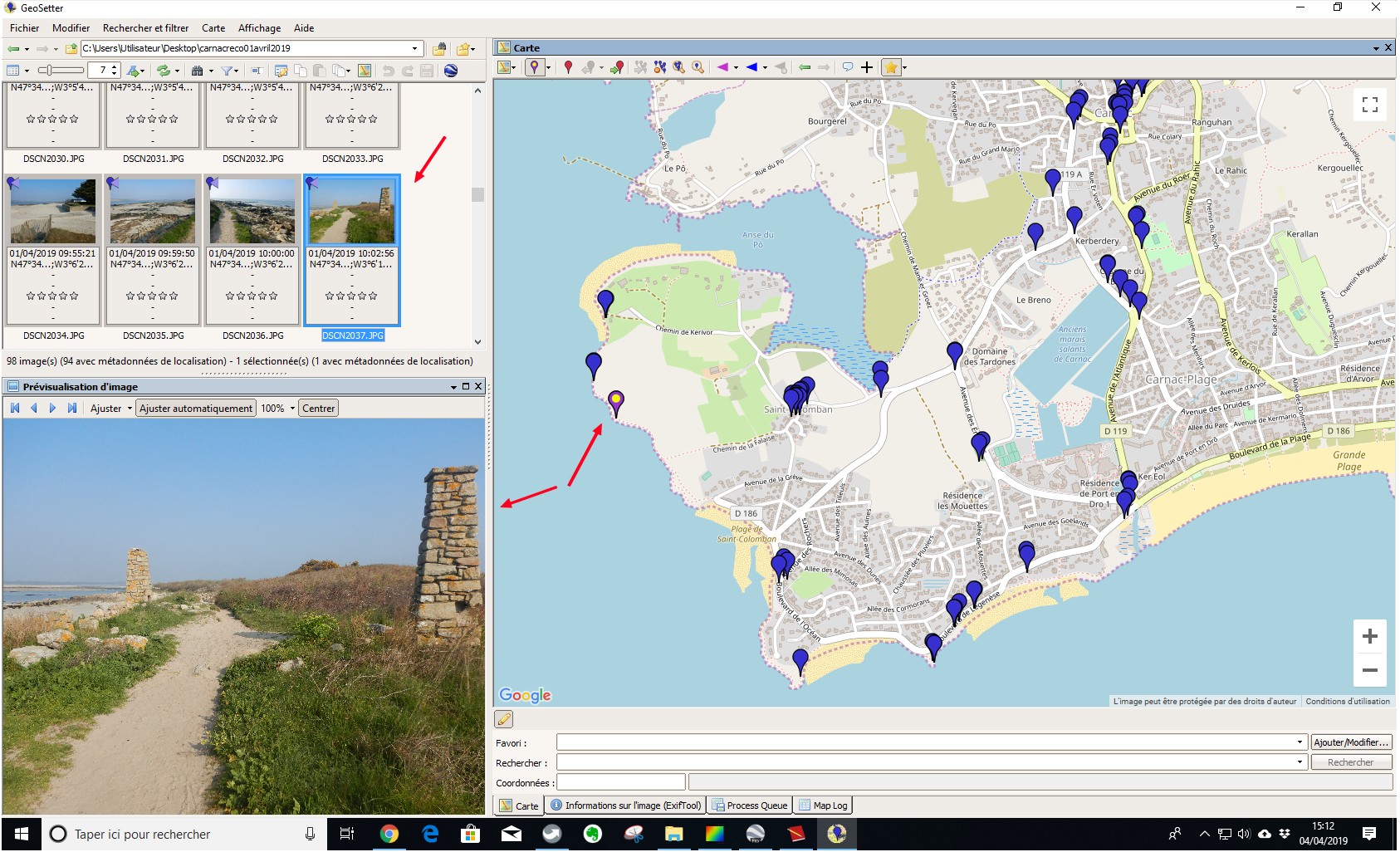This screenshot has width=1400, height=852.
Task: Click the black plus crosshair icon
Action: click(867, 67)
